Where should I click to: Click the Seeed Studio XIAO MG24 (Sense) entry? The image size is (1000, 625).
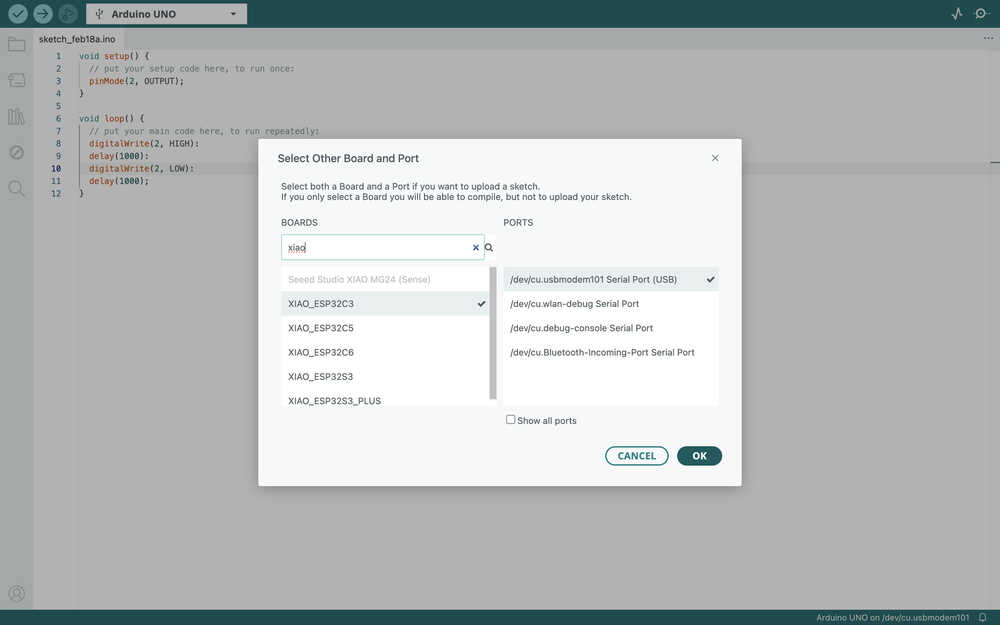(385, 279)
